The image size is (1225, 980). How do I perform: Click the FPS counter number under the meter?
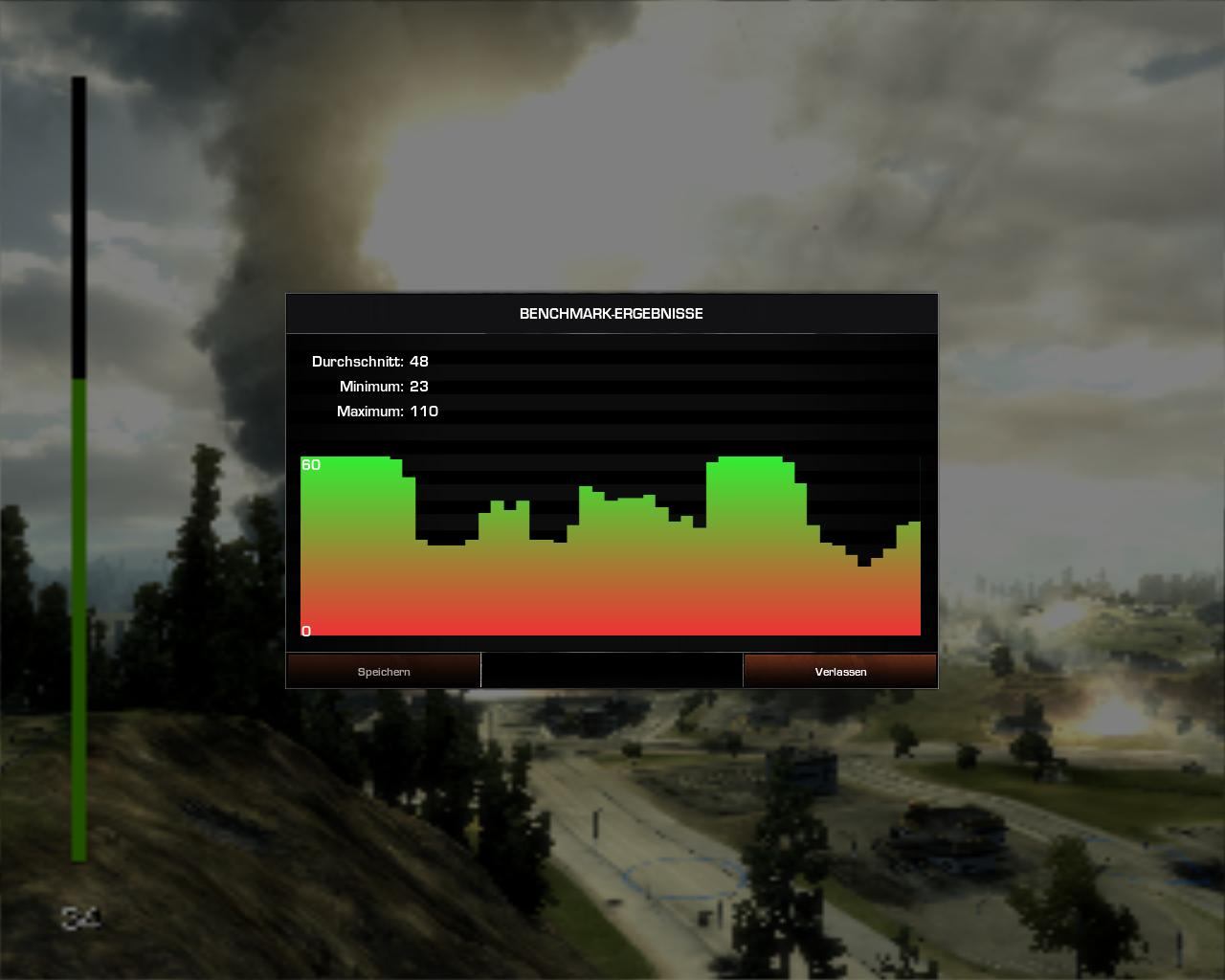pyautogui.click(x=81, y=919)
